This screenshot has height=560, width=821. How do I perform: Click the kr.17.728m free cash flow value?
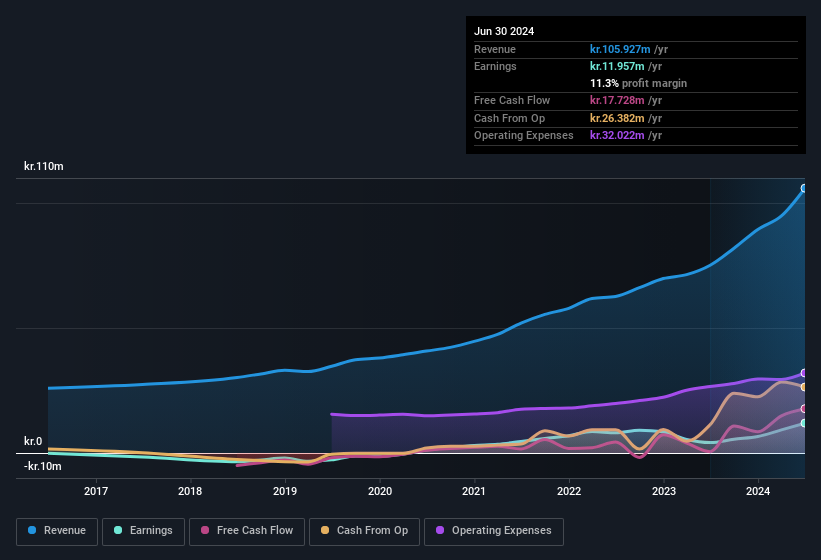(x=617, y=100)
